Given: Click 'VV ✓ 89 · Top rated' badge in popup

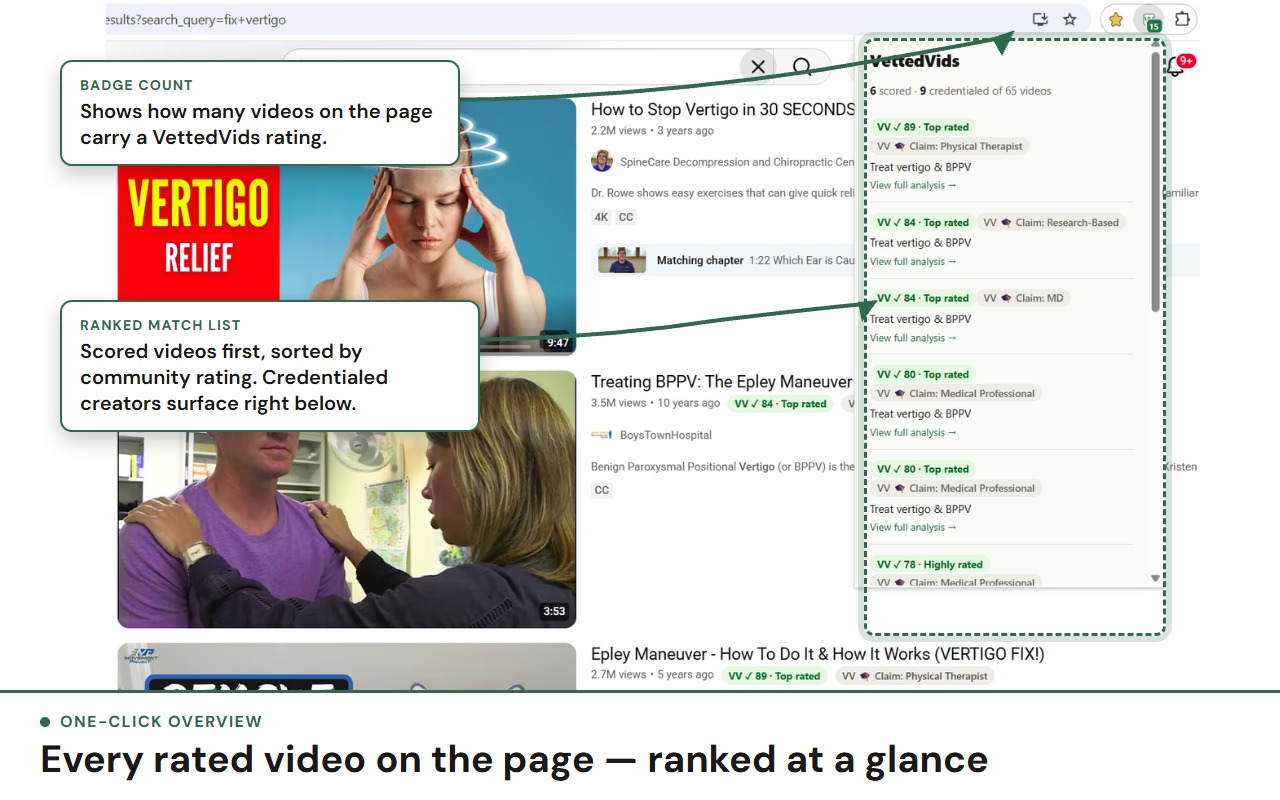Looking at the screenshot, I should pos(923,127).
